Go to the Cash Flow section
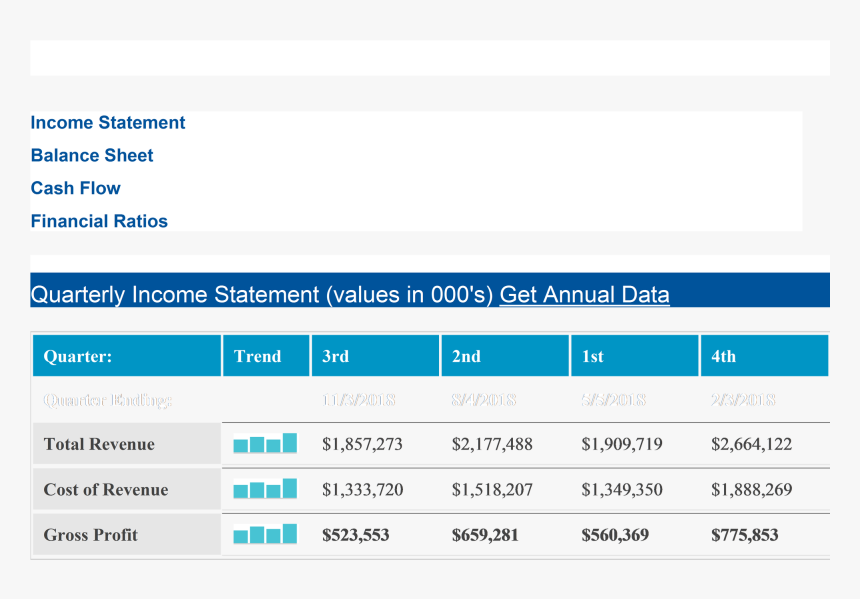This screenshot has width=860, height=599. pos(76,189)
